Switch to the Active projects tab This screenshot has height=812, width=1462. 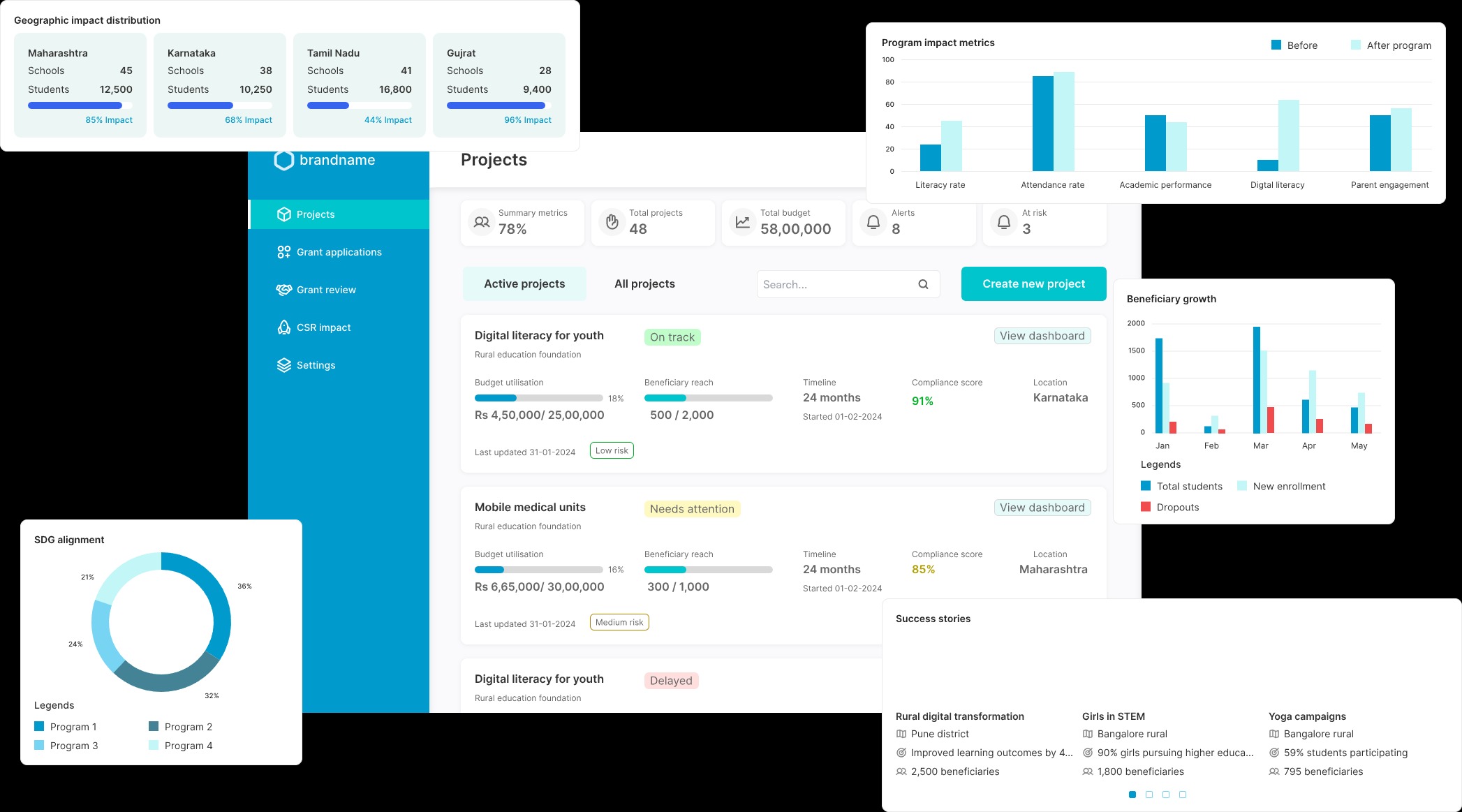[x=524, y=283]
